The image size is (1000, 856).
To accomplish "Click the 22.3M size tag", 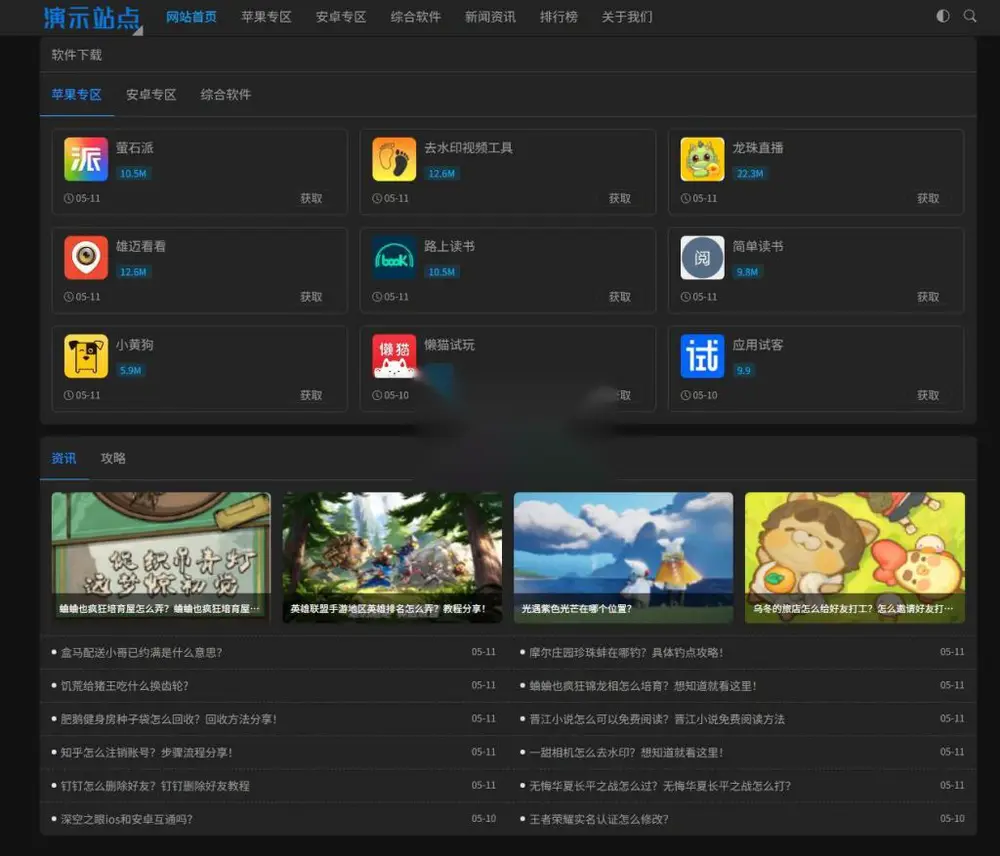I will tap(750, 173).
